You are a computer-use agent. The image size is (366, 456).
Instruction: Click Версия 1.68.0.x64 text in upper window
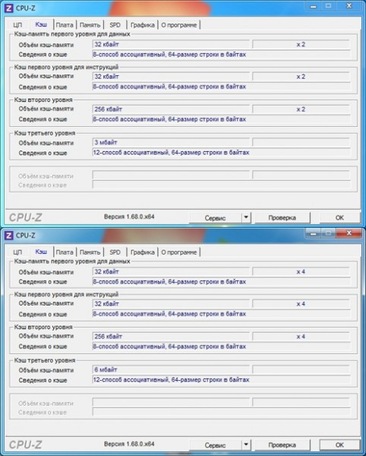129,217
